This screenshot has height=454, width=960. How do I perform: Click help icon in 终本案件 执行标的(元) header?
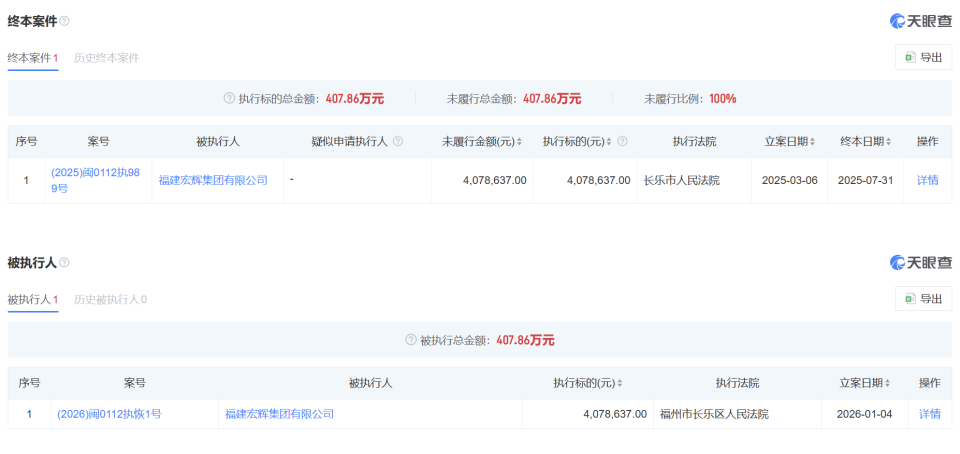pos(623,142)
